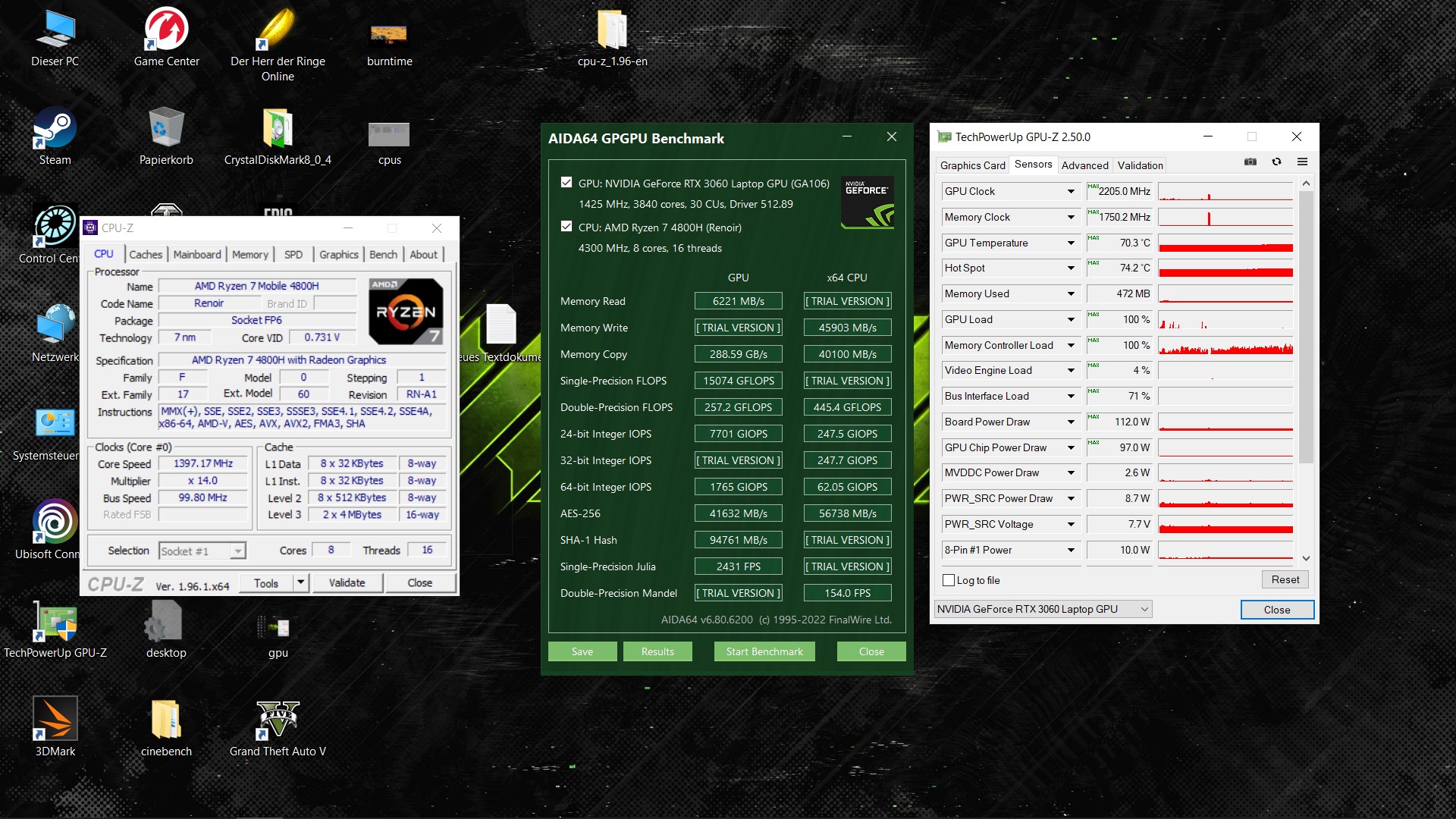Uncheck GPU NVIDIA GeForce RTX 3060 checkbox
1456x819 pixels.
pos(566,182)
